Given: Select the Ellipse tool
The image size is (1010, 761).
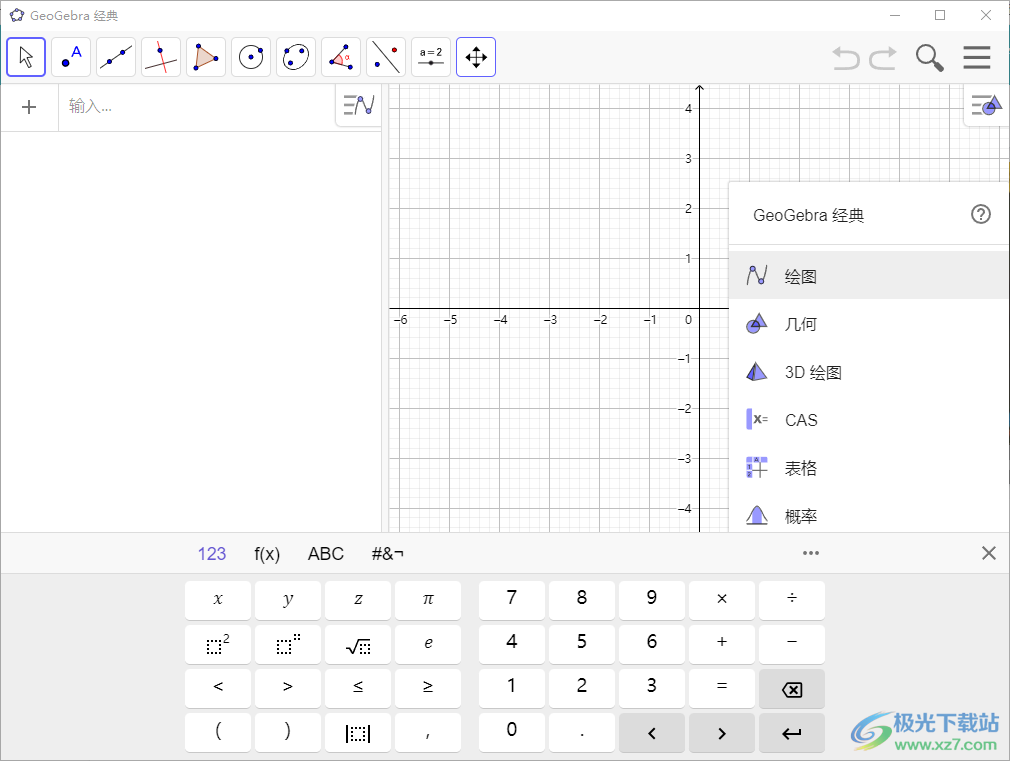Looking at the screenshot, I should [x=296, y=57].
